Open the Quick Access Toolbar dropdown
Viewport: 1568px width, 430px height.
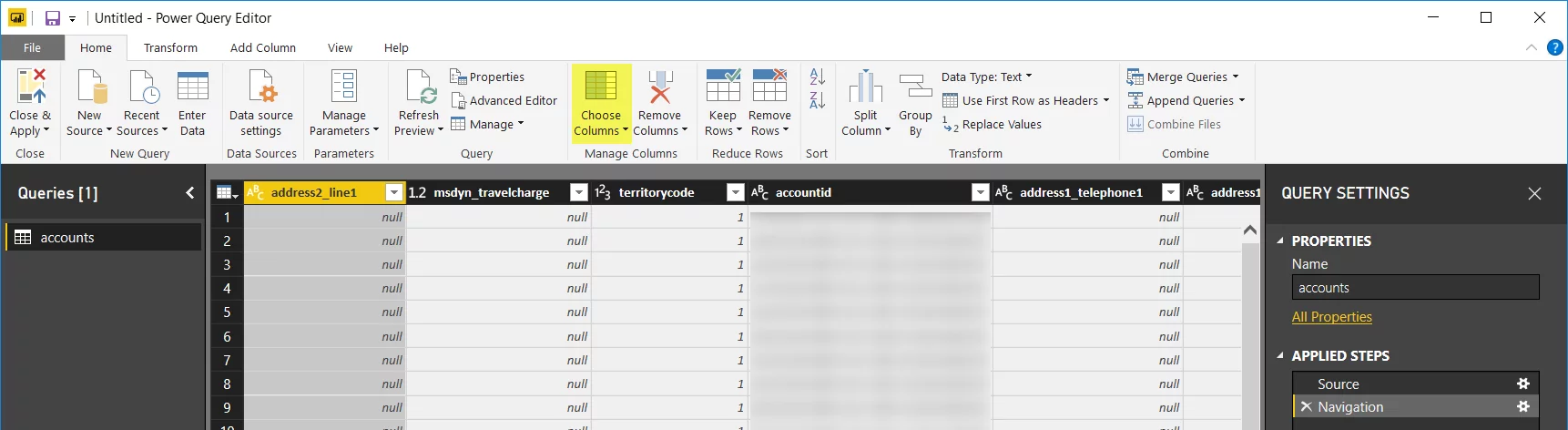72,18
